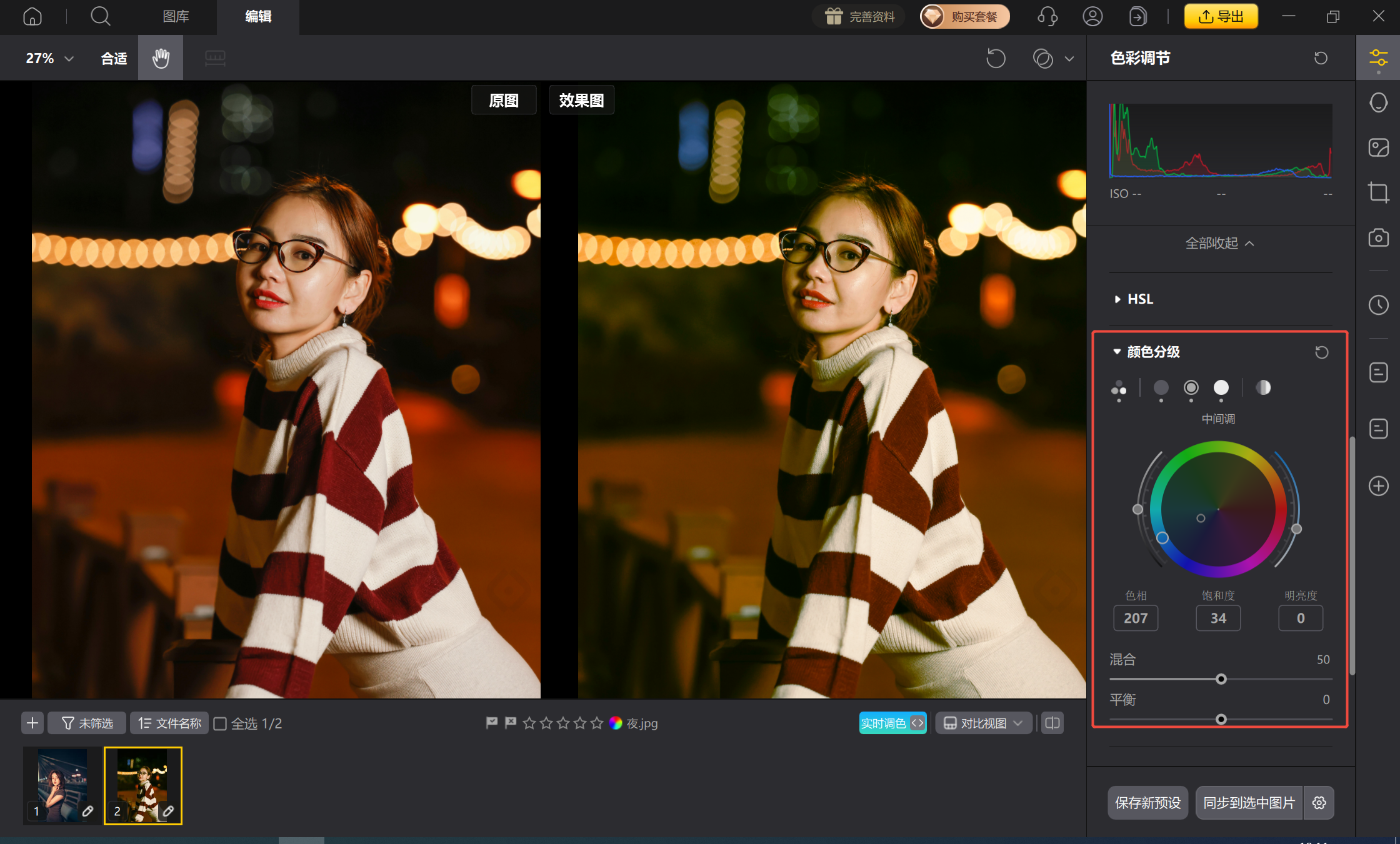Image resolution: width=1400 pixels, height=844 pixels.
Task: Click the Save New Preset button
Action: (x=1147, y=803)
